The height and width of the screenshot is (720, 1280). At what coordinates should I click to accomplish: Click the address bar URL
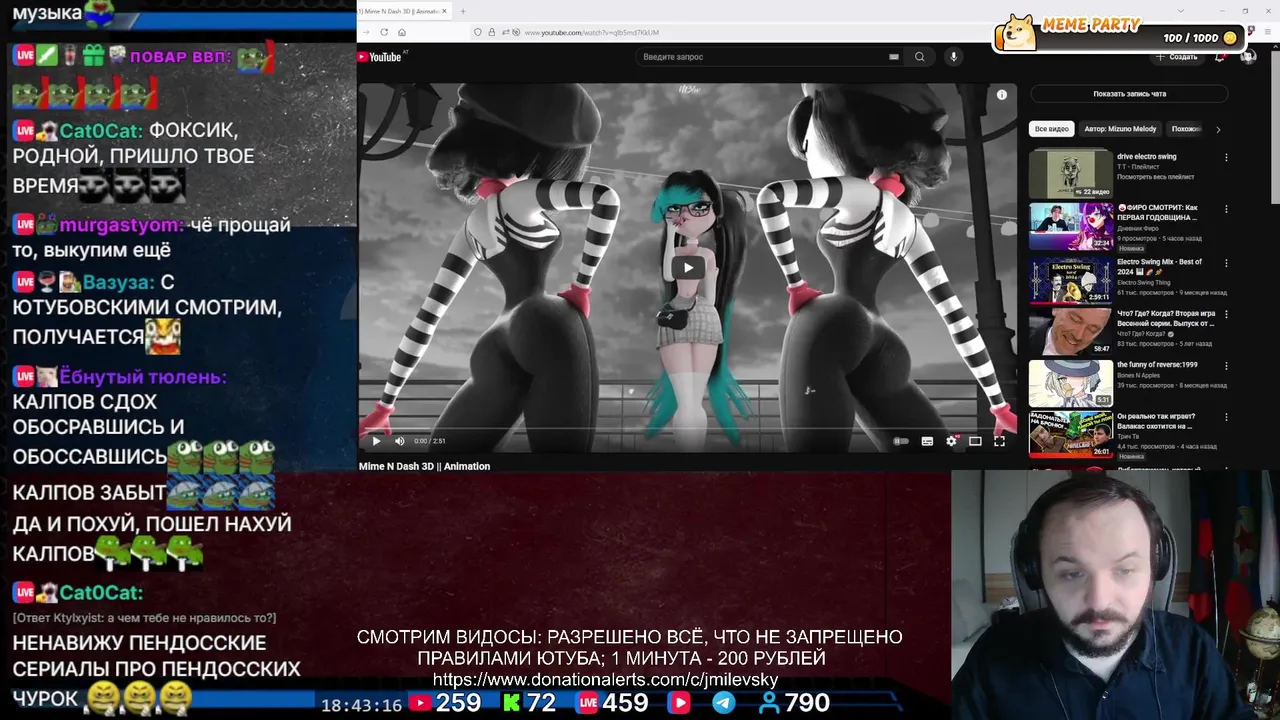coord(592,33)
